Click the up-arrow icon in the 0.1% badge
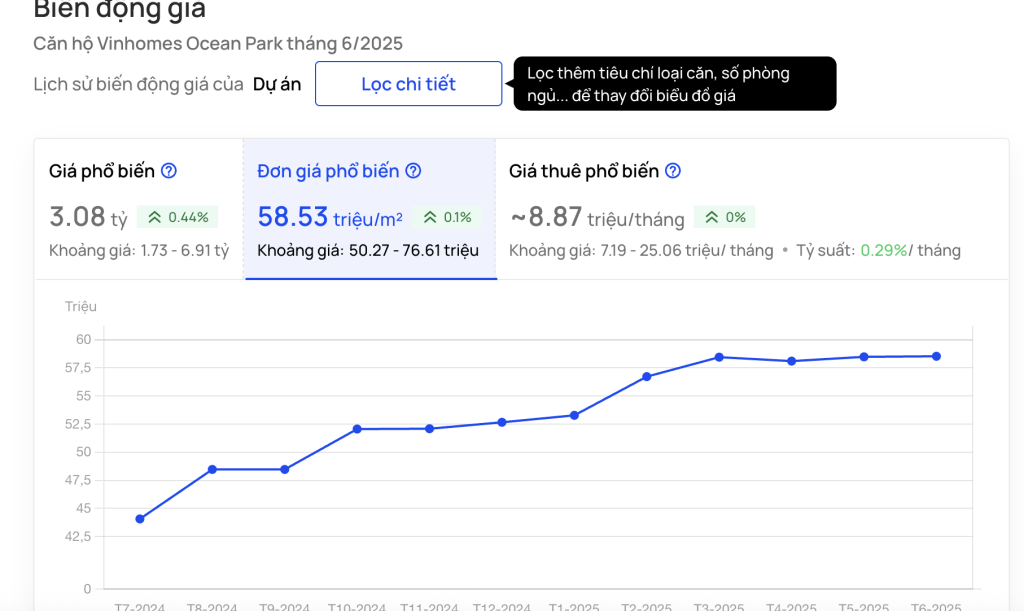This screenshot has width=1024, height=611. (430, 217)
